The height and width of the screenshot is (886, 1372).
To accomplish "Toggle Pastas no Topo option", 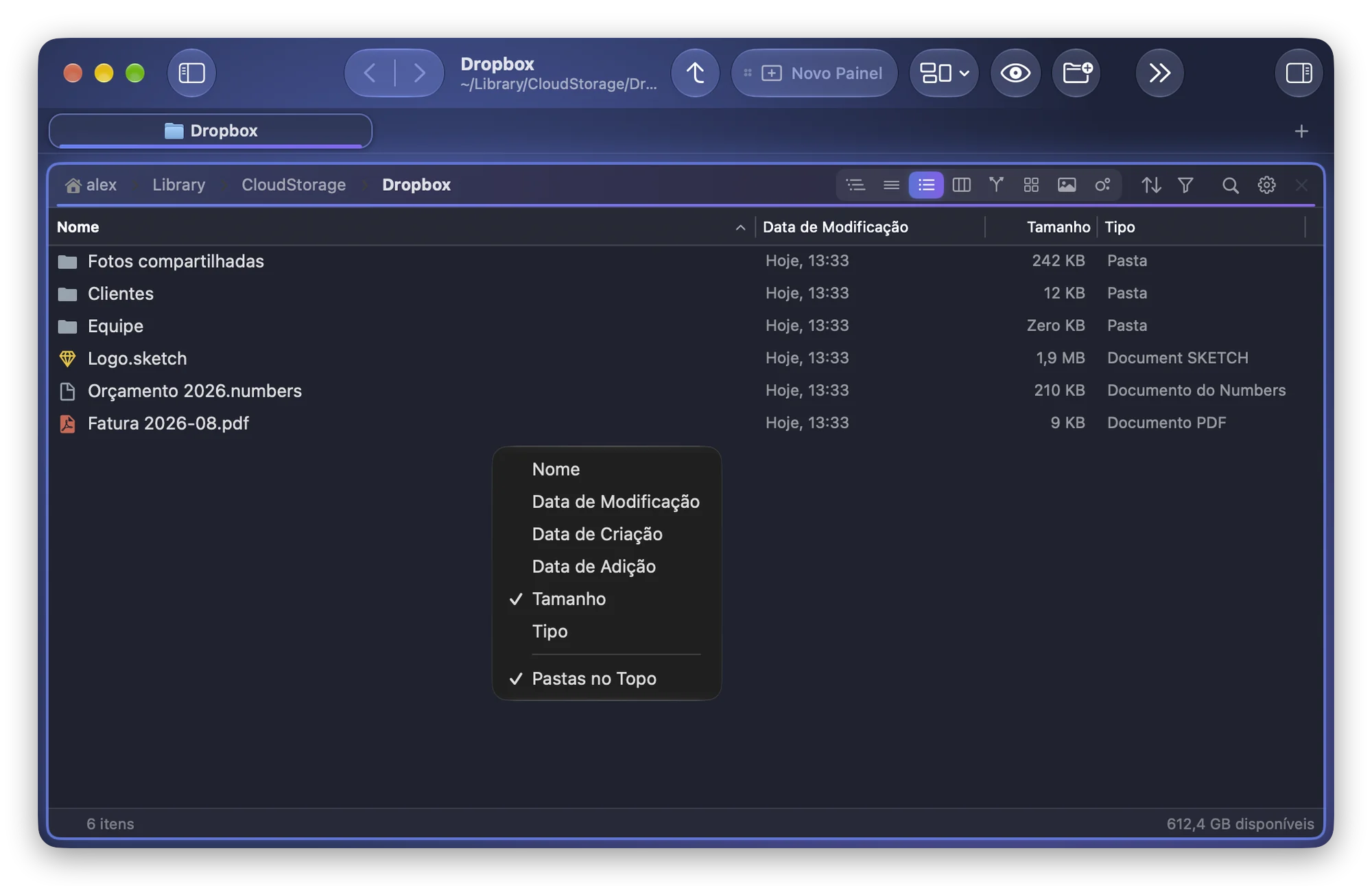I will point(606,679).
